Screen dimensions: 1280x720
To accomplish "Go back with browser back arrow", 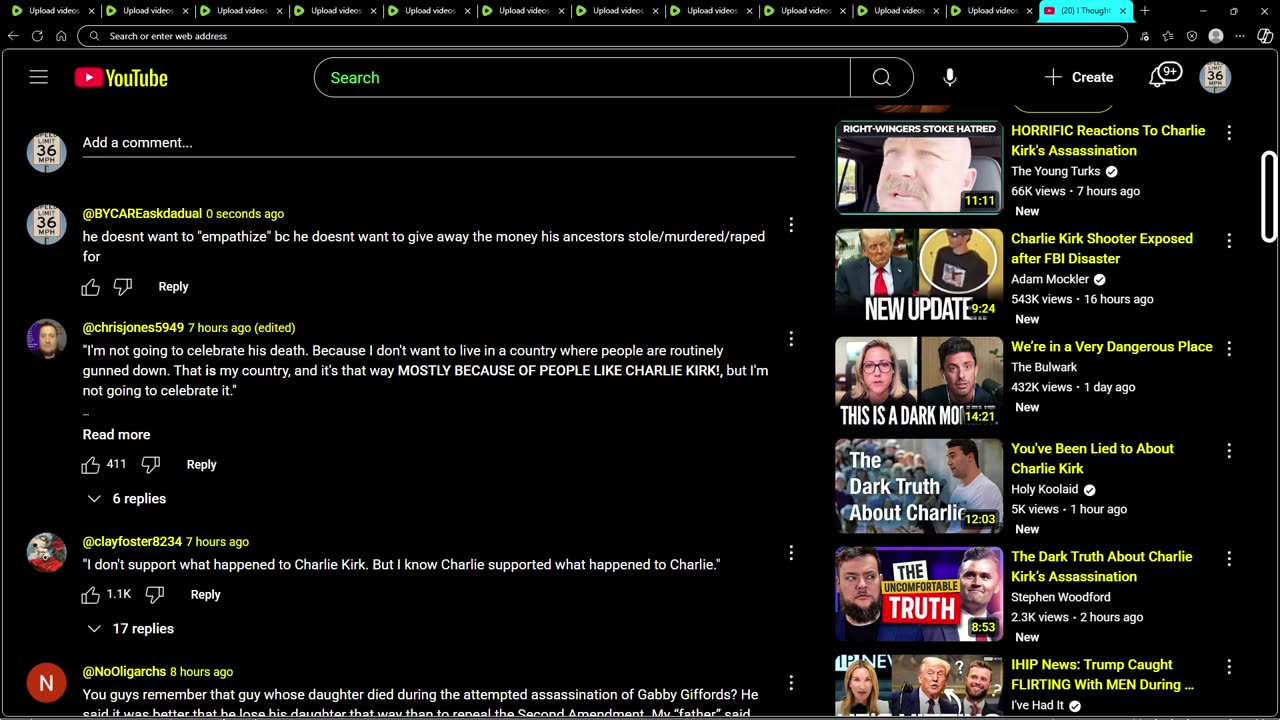I will (13, 35).
